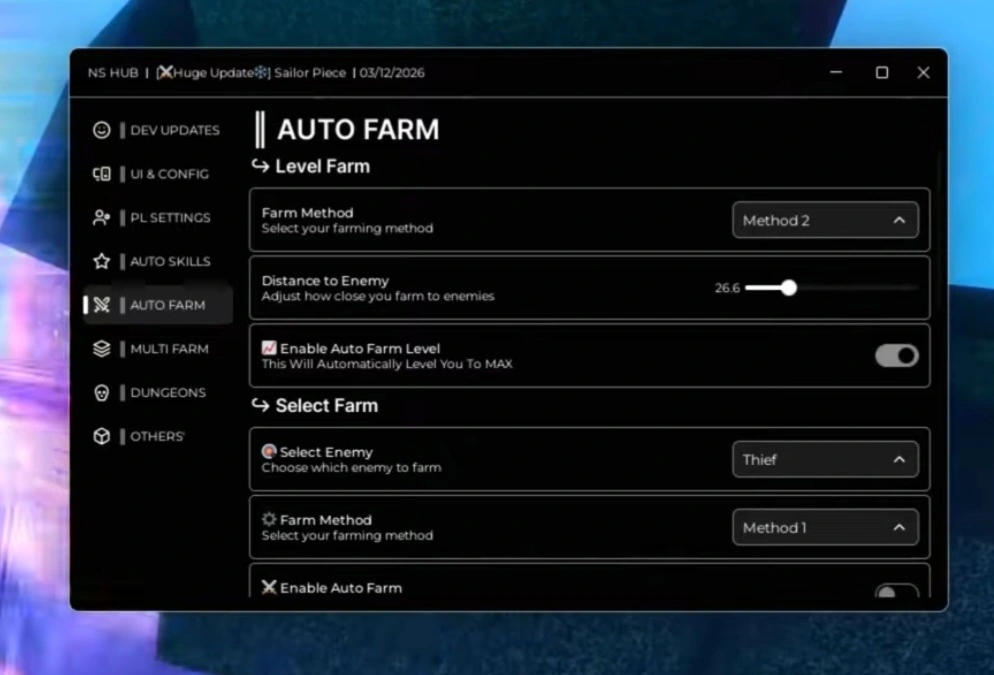
Task: Click the UI & CONFIG sidebar icon
Action: pyautogui.click(x=101, y=174)
